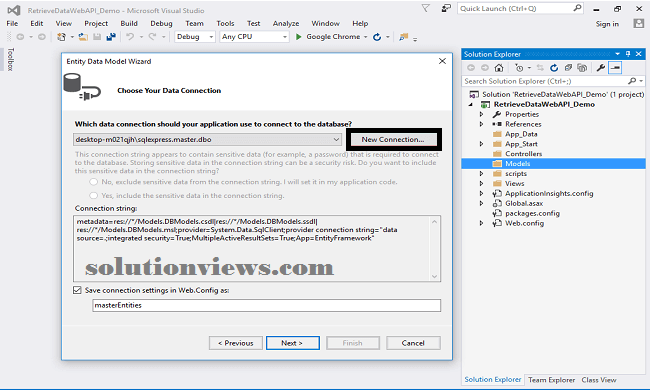Expand the References node
The width and height of the screenshot is (652, 390).
[482, 124]
